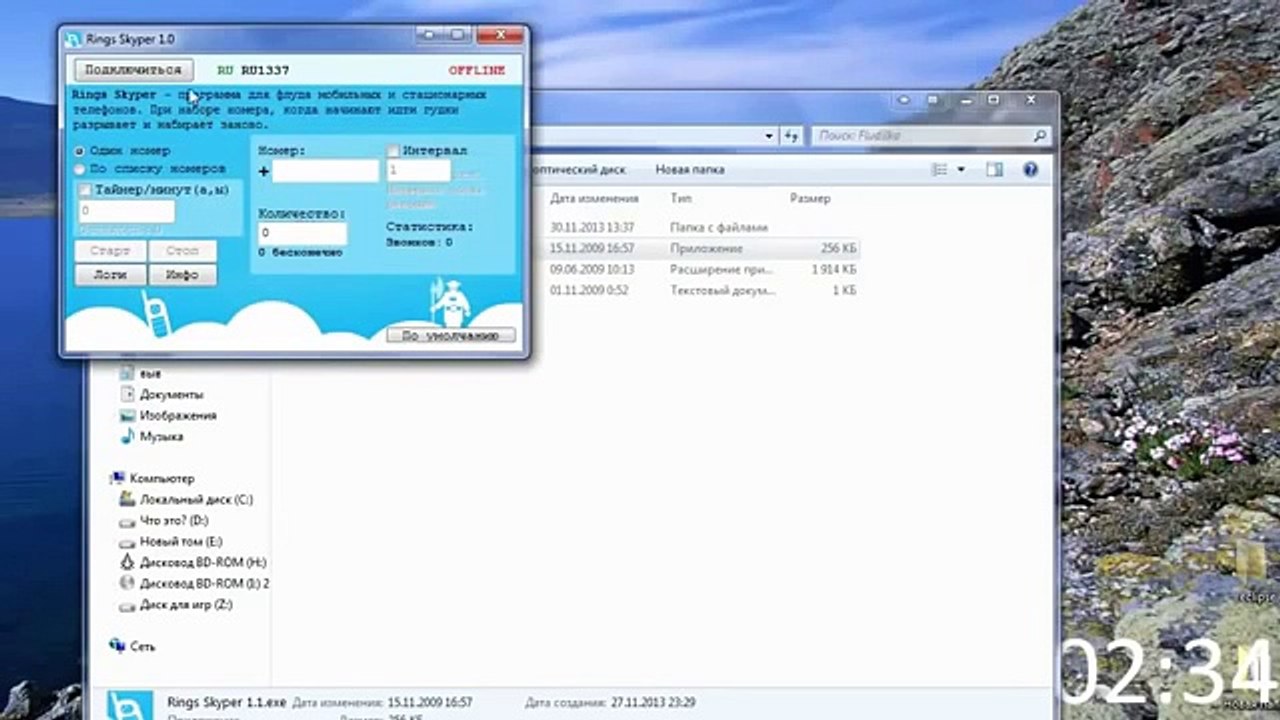
Task: Open Музыка in the navigation pane
Action: (161, 437)
